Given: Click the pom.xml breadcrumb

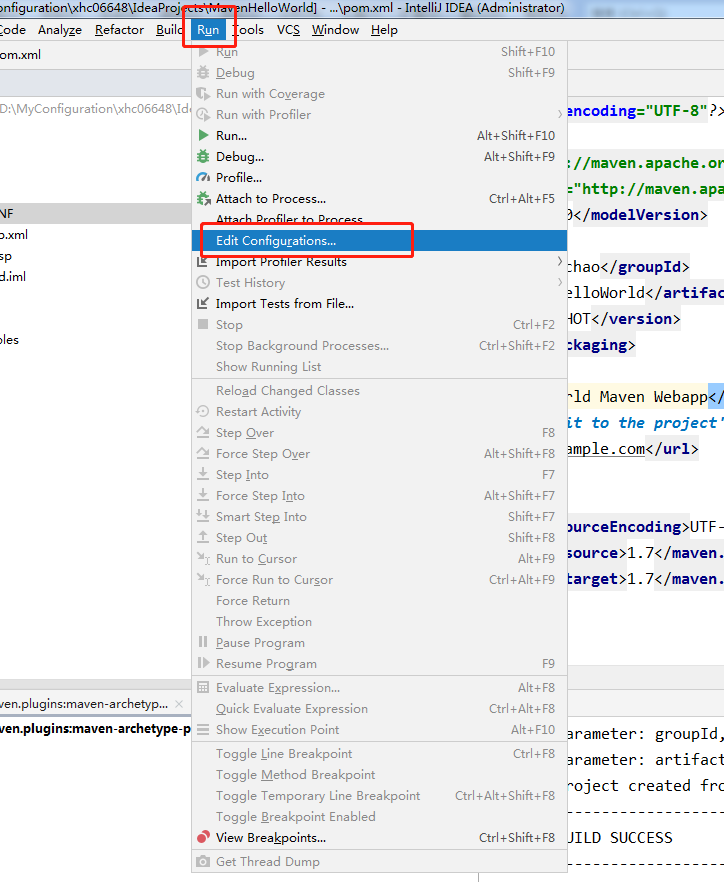Looking at the screenshot, I should 21,55.
